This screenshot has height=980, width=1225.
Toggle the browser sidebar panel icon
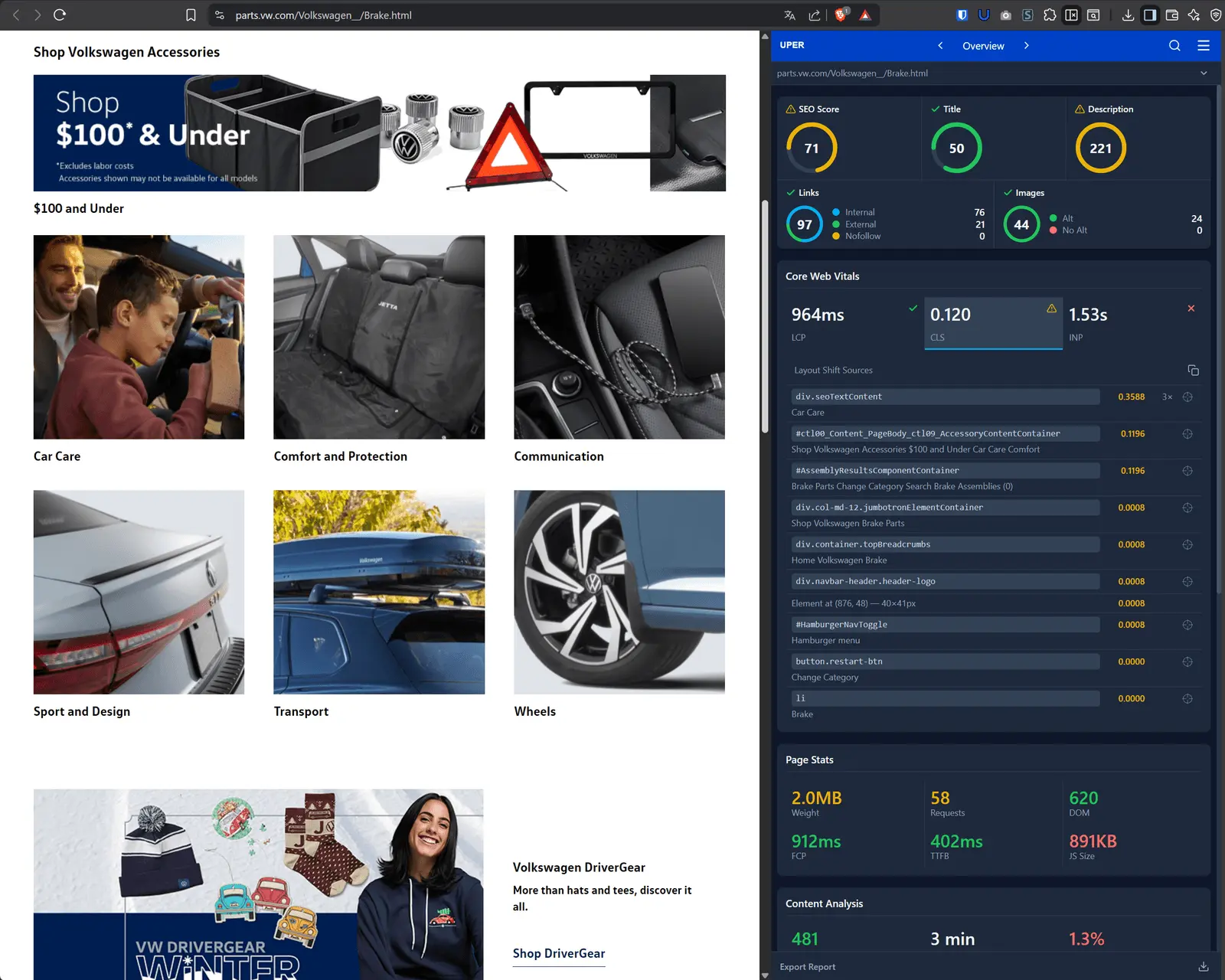click(1150, 15)
